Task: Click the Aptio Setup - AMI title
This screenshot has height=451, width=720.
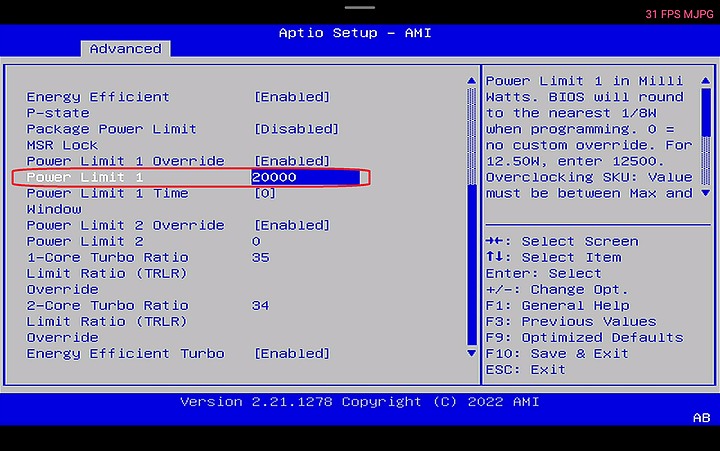Action: (355, 33)
